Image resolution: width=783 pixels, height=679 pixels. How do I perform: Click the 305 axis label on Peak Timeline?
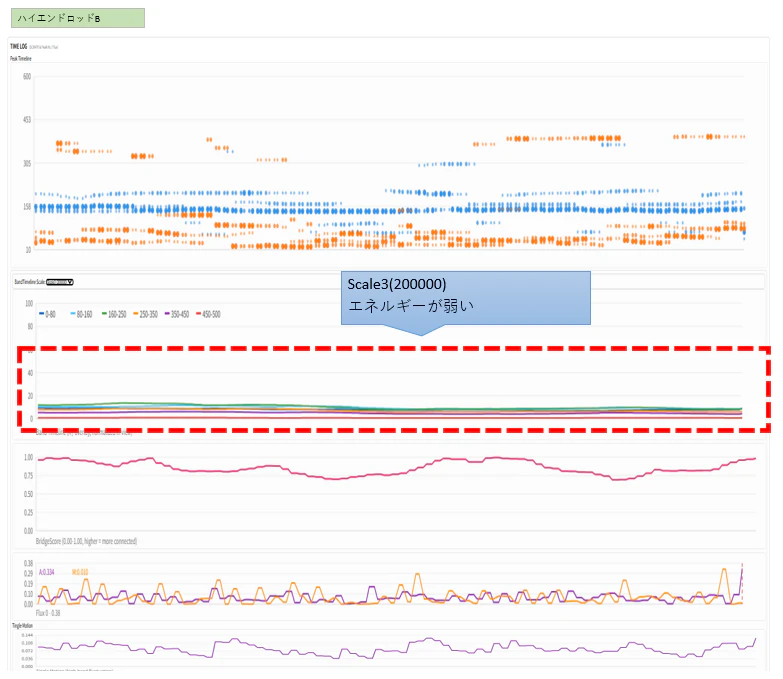tap(27, 164)
